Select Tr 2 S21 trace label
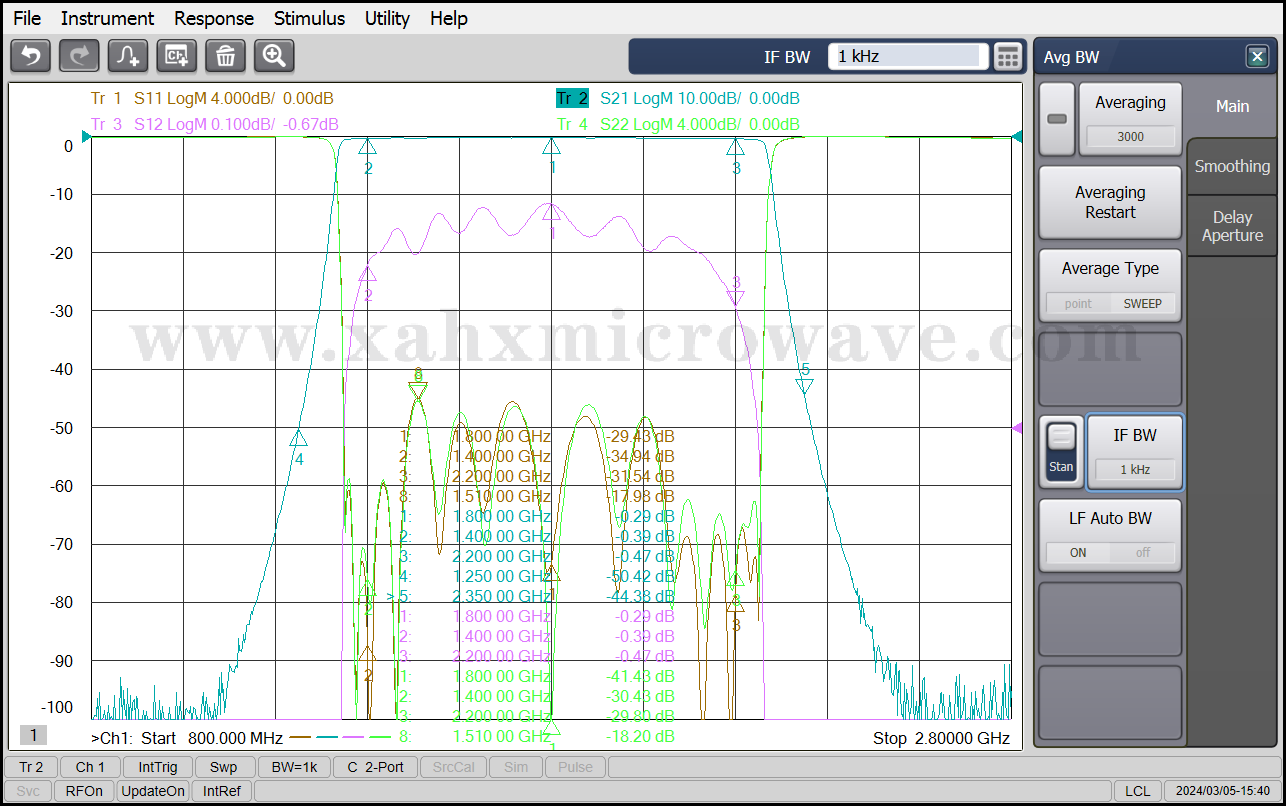1286x806 pixels. coord(678,98)
